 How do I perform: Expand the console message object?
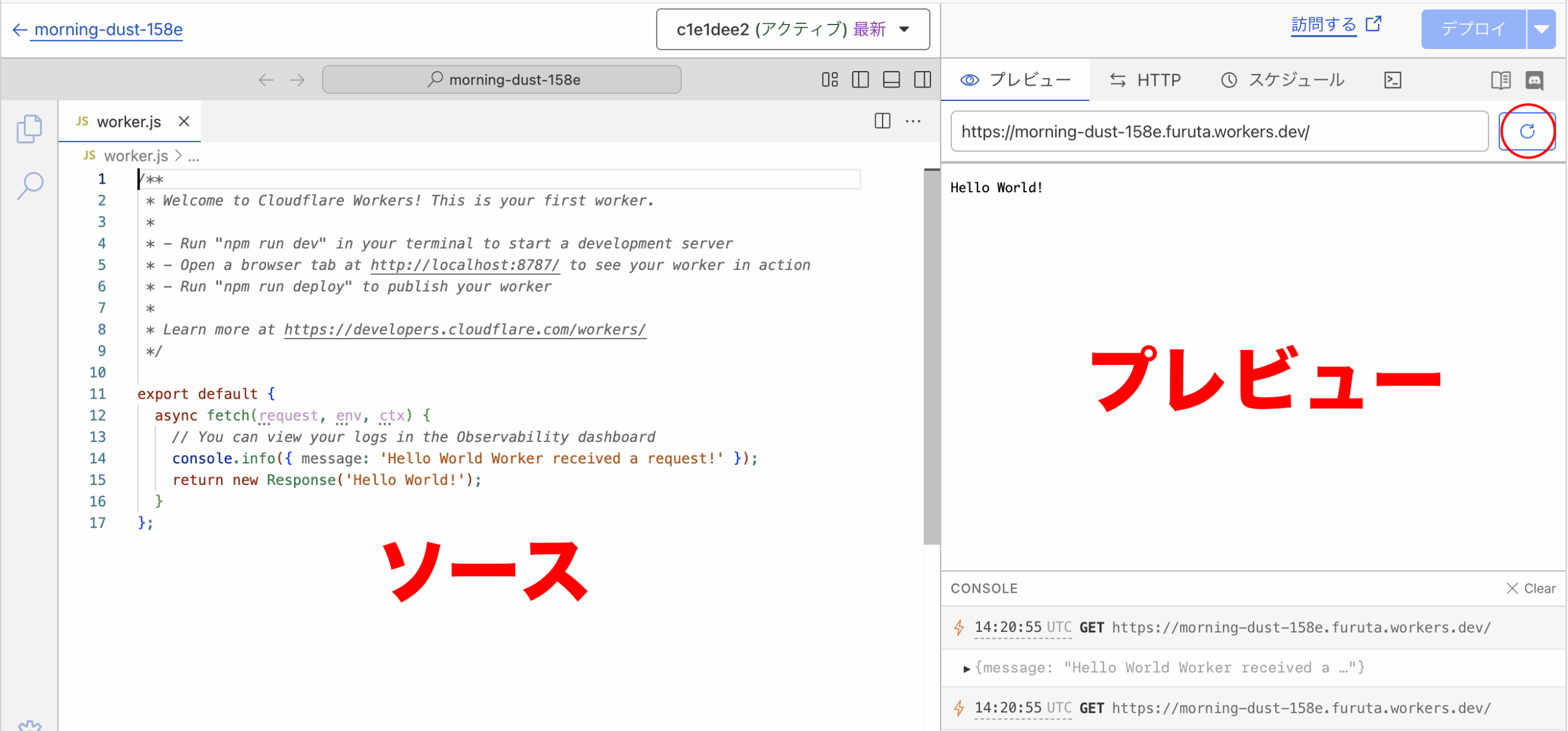[967, 669]
